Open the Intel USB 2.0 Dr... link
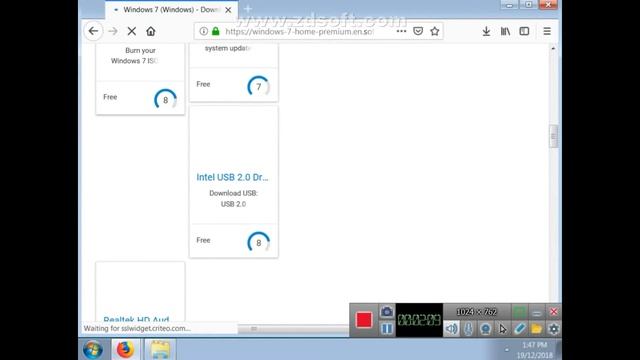 click(x=232, y=177)
